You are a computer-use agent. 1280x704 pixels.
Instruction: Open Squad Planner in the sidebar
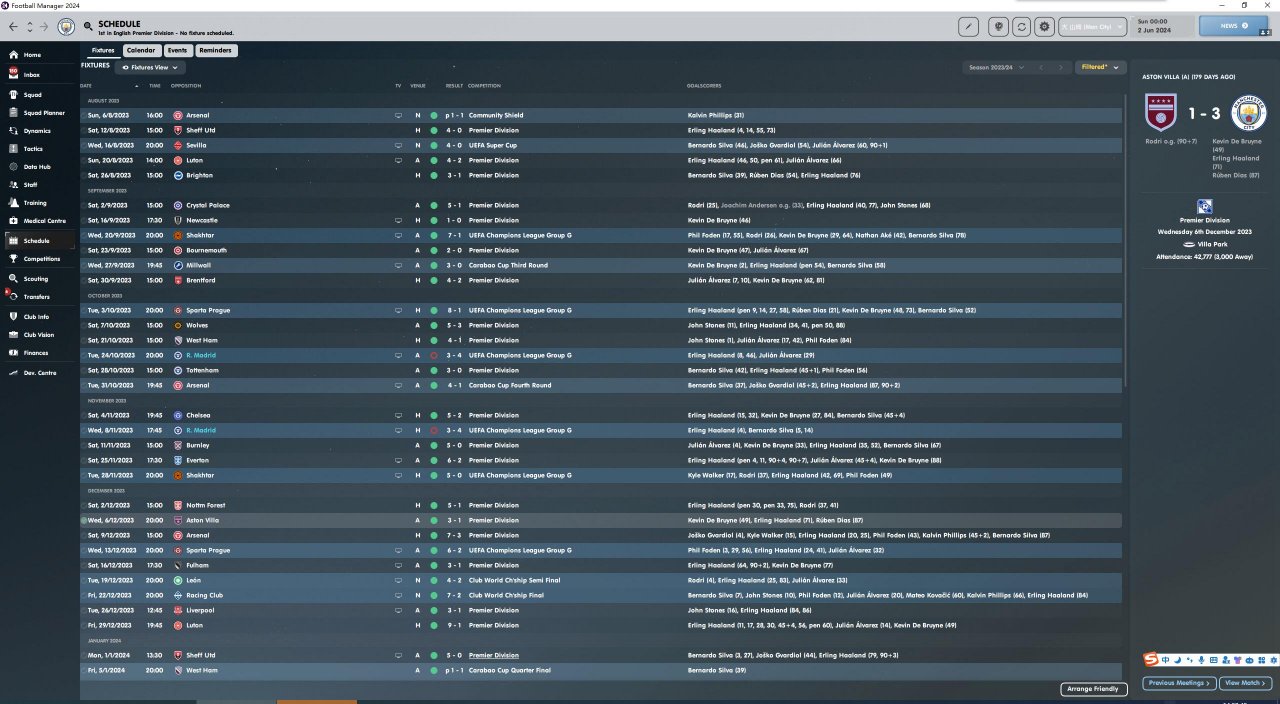[38, 113]
